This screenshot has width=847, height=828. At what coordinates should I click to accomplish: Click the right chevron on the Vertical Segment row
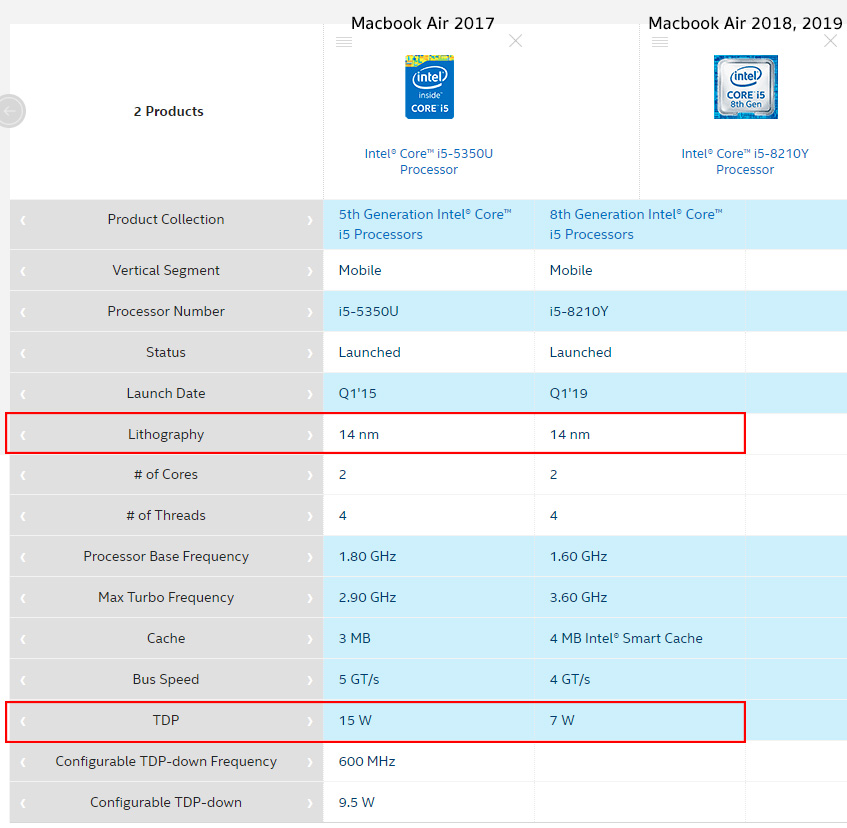tap(310, 271)
